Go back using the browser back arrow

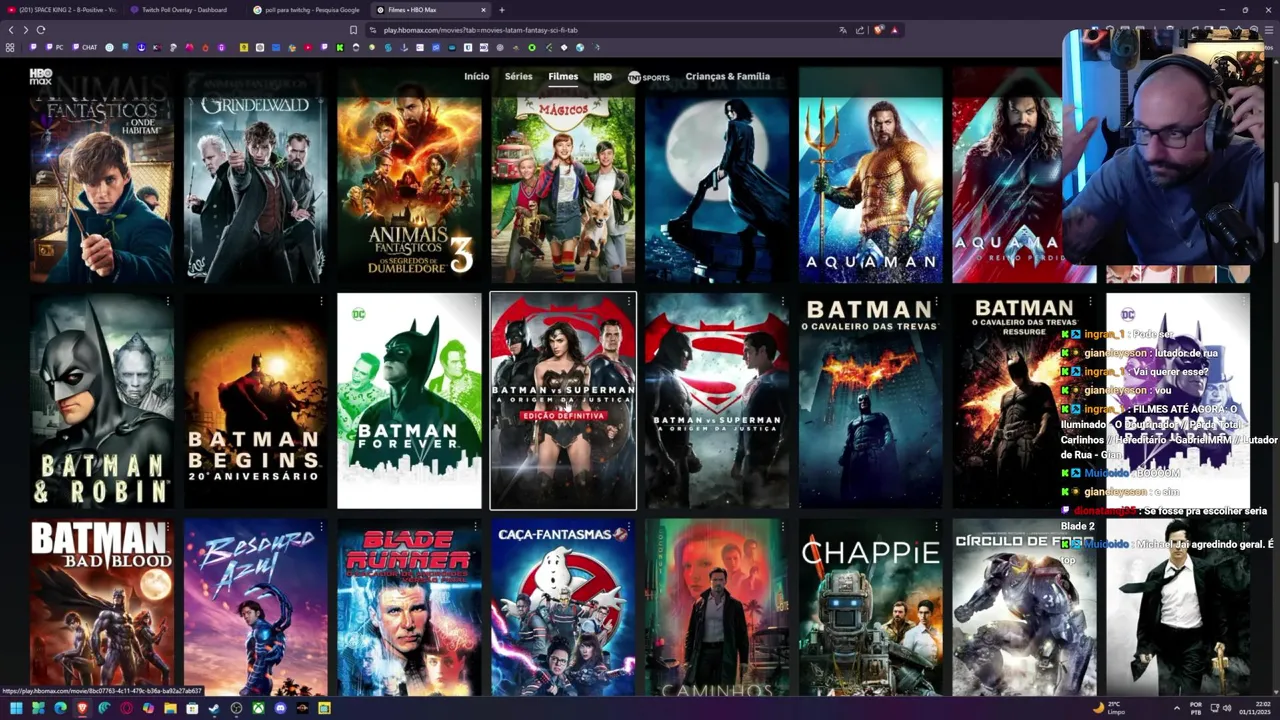point(11,30)
